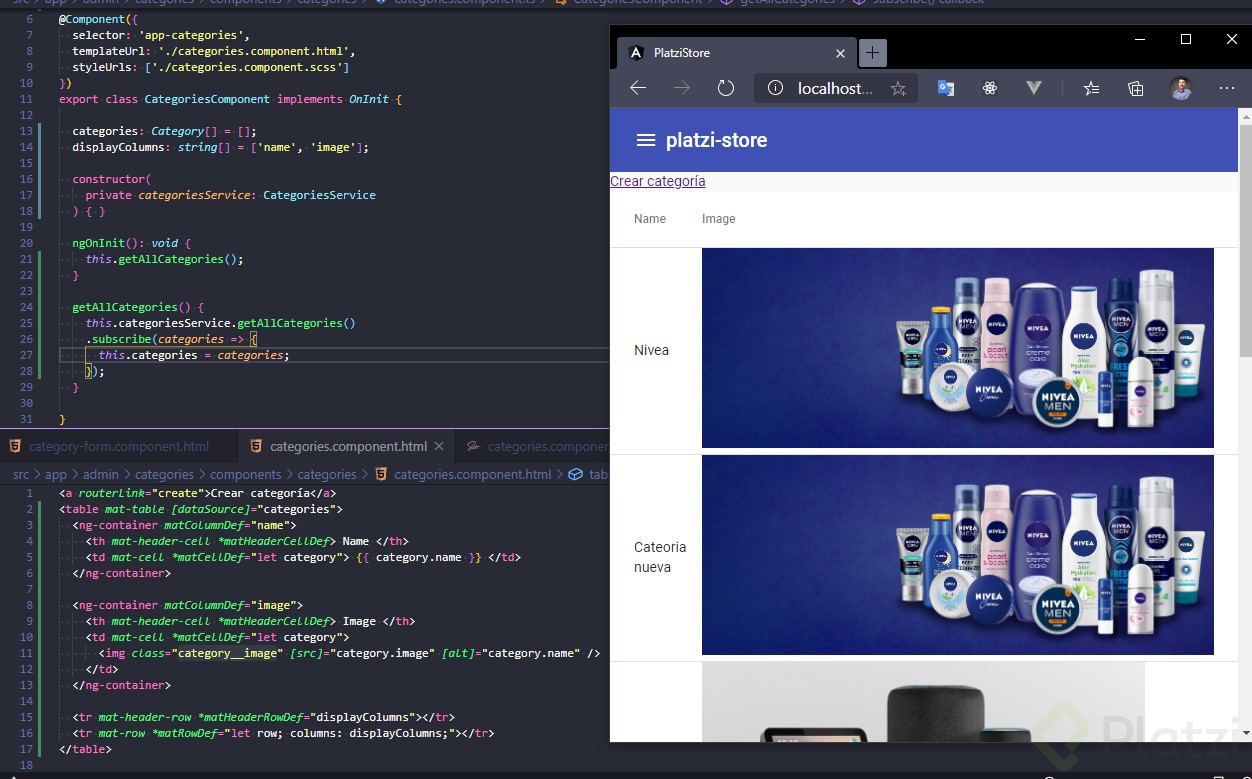Add this page to favorites with the star
Viewport: 1252px width, 779px height.
point(898,88)
